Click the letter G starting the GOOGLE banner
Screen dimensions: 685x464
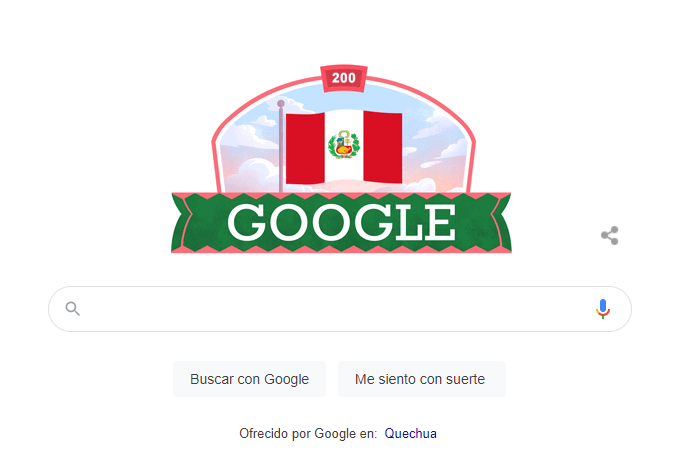click(x=247, y=223)
